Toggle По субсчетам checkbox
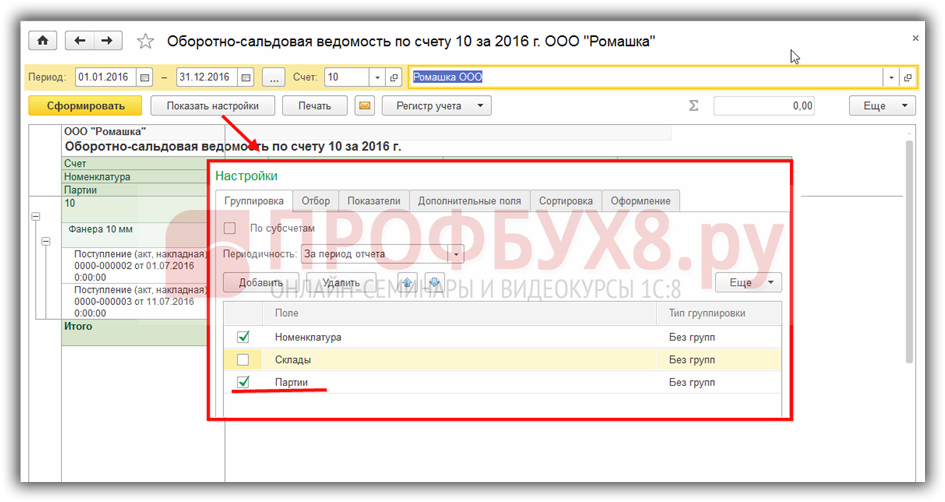 click(x=230, y=228)
